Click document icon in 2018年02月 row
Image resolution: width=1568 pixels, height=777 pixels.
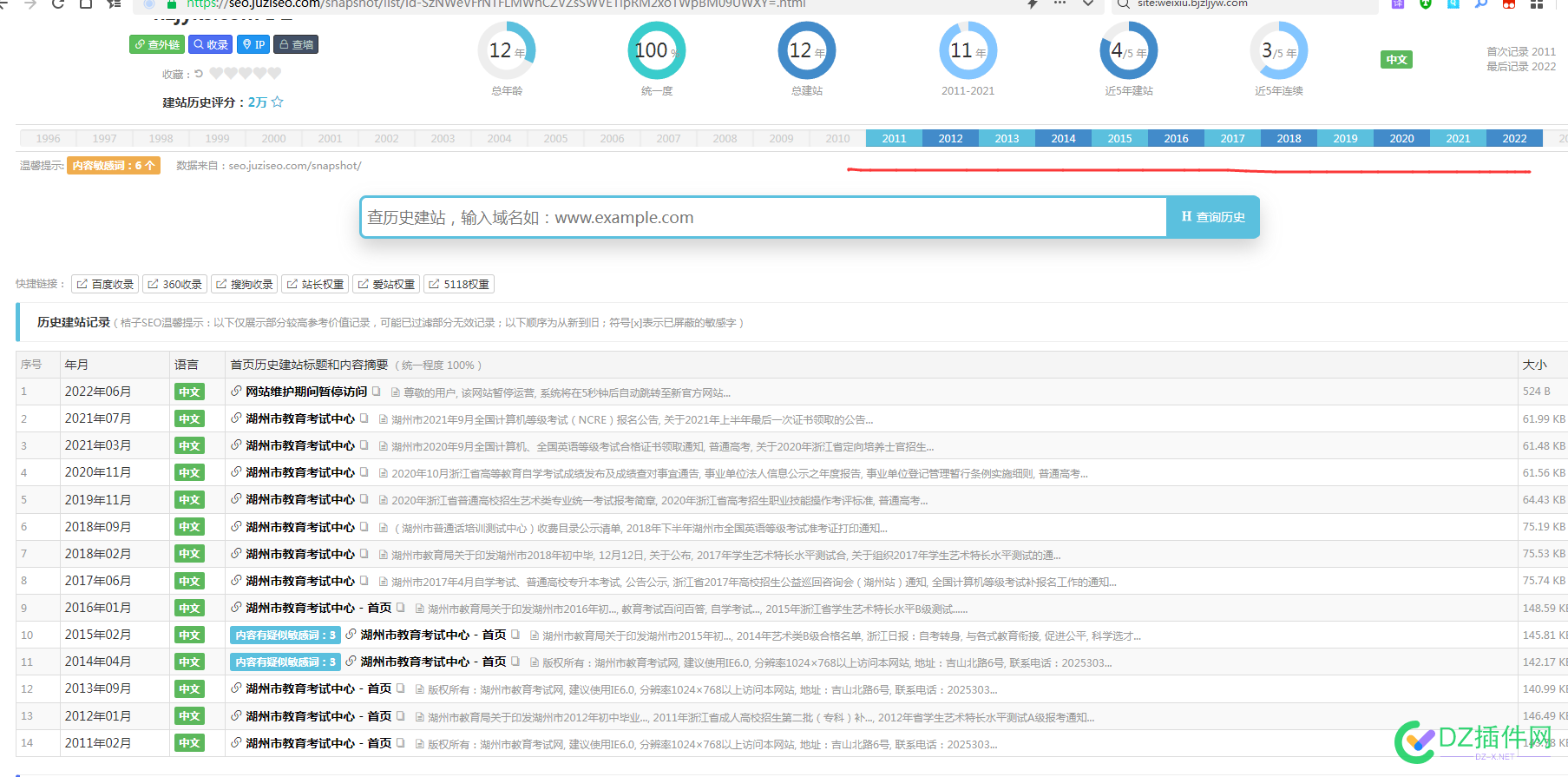pos(384,555)
